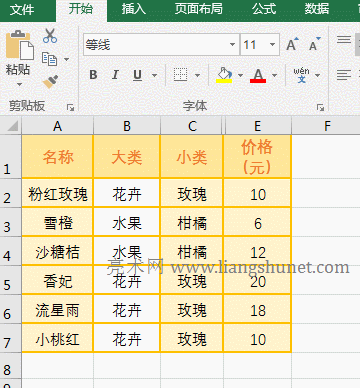Click 玫瑰 cell in row 7
Image resolution: width=360 pixels, height=388 pixels.
pos(192,338)
